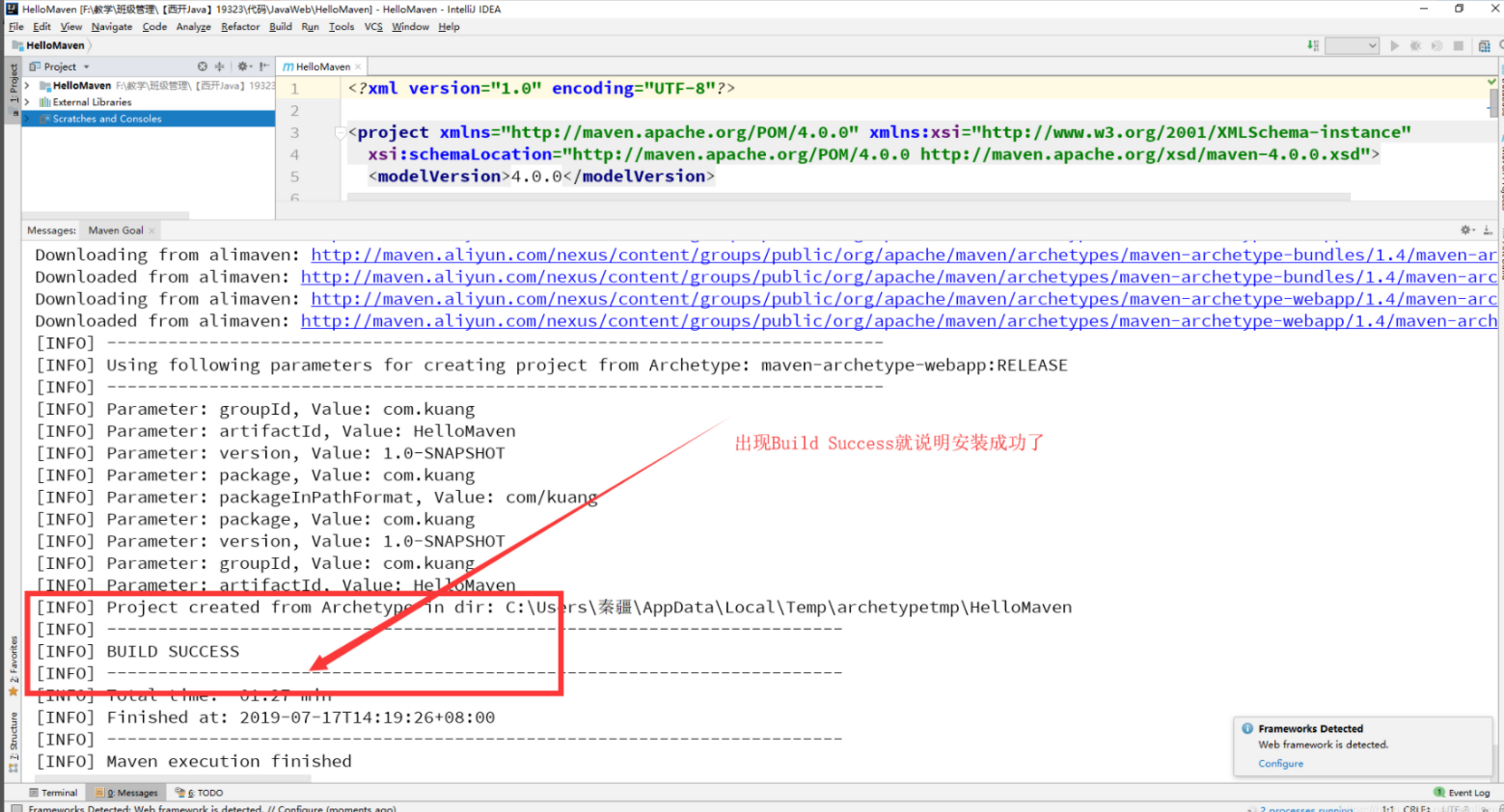1504x812 pixels.
Task: Hide the Project tool window
Action: [x=263, y=67]
